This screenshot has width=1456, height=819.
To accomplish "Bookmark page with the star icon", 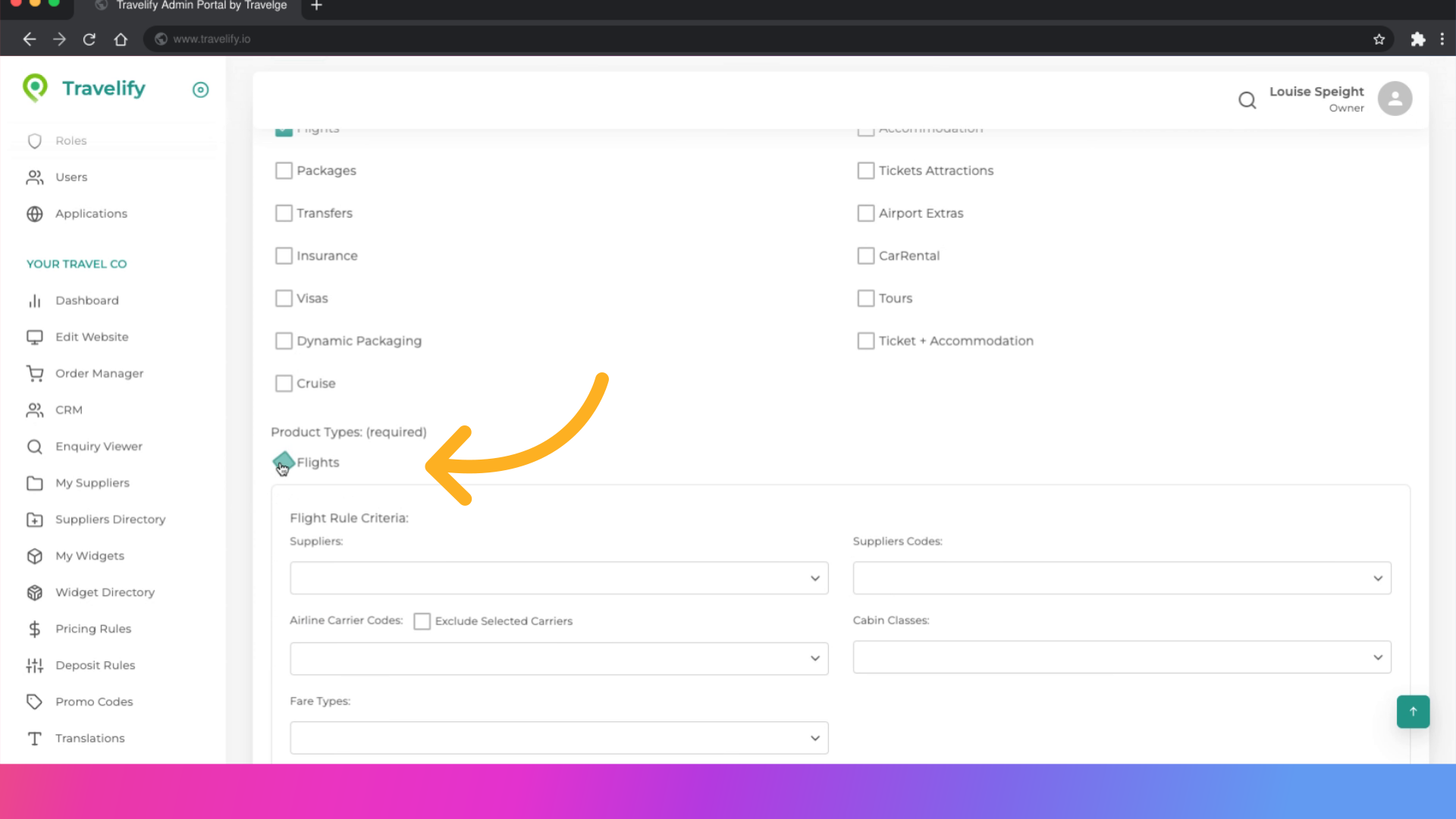I will 1379,39.
